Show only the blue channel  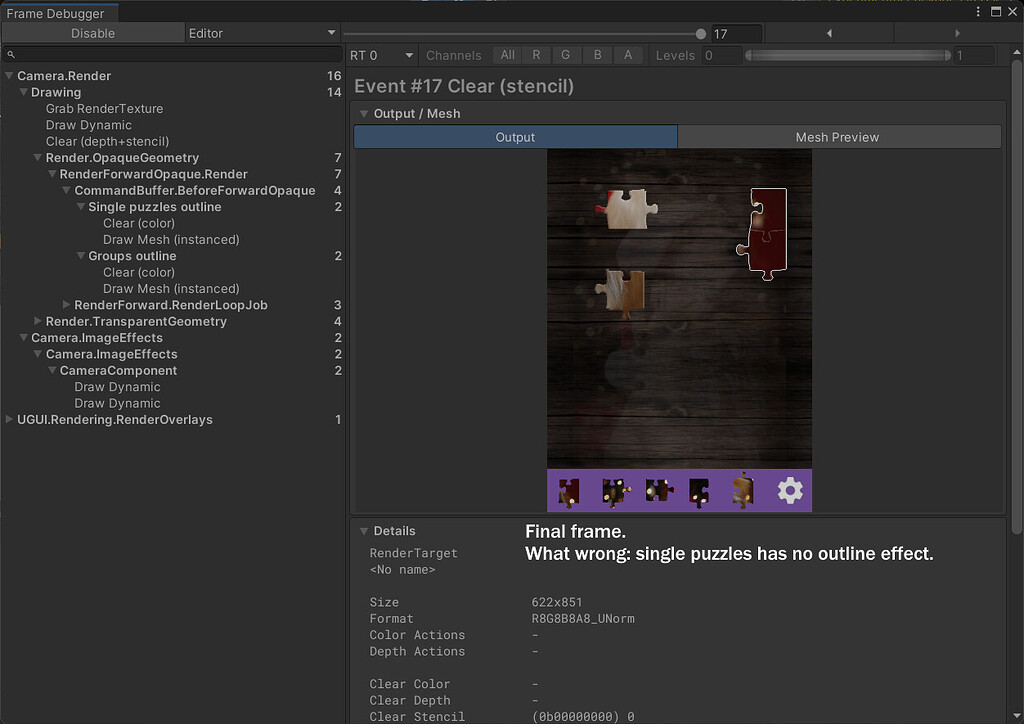coord(597,55)
